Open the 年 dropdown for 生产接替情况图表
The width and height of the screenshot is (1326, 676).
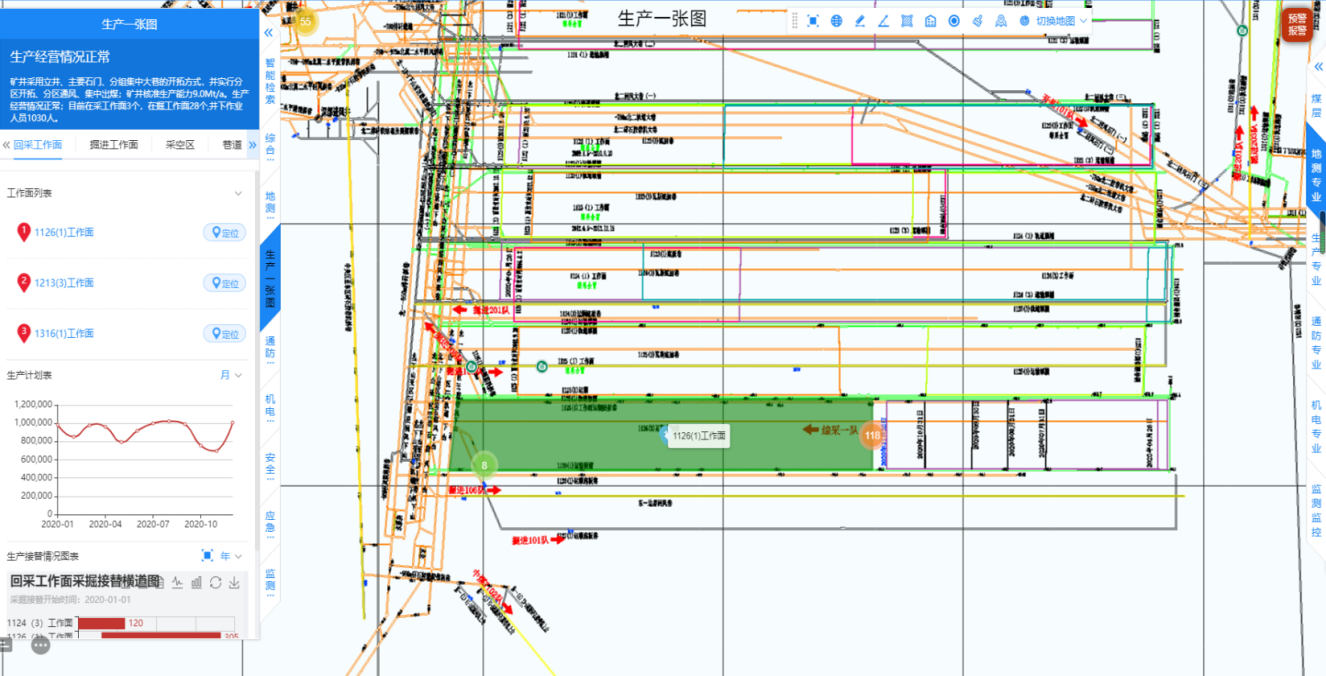(x=231, y=556)
